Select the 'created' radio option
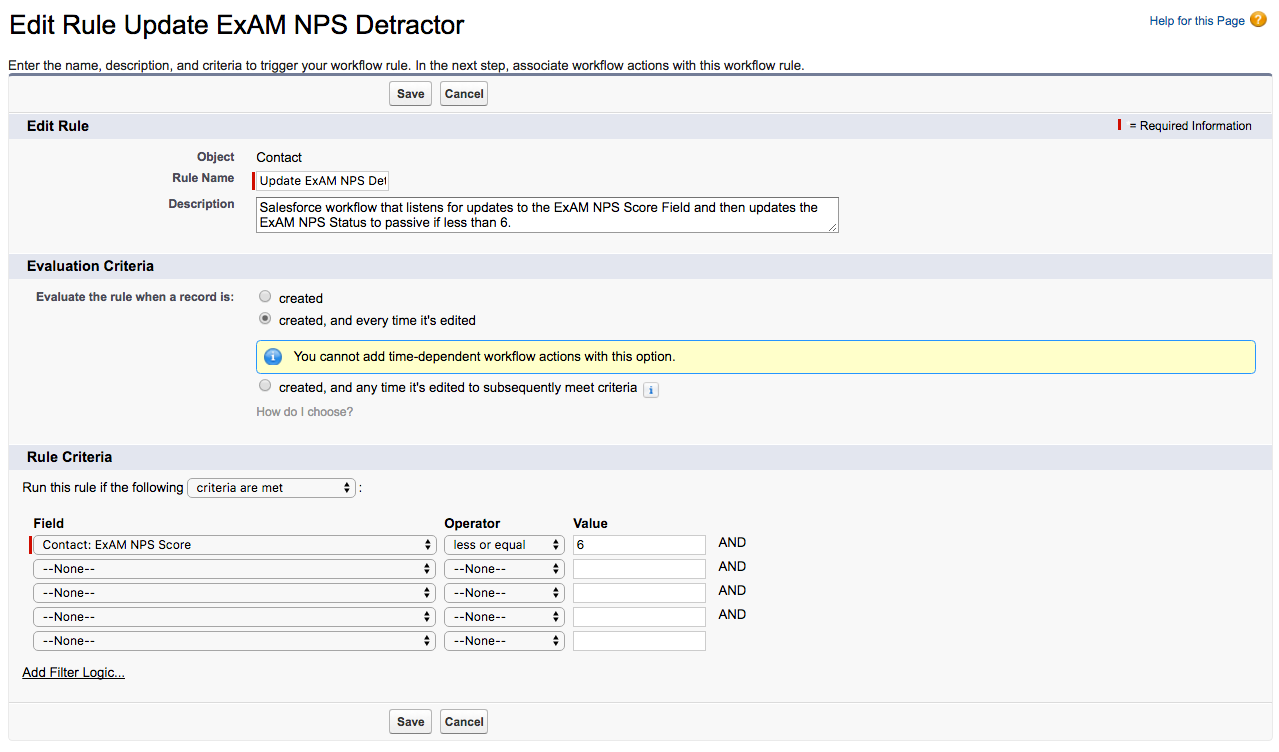Viewport: 1279px width, 752px height. point(265,297)
